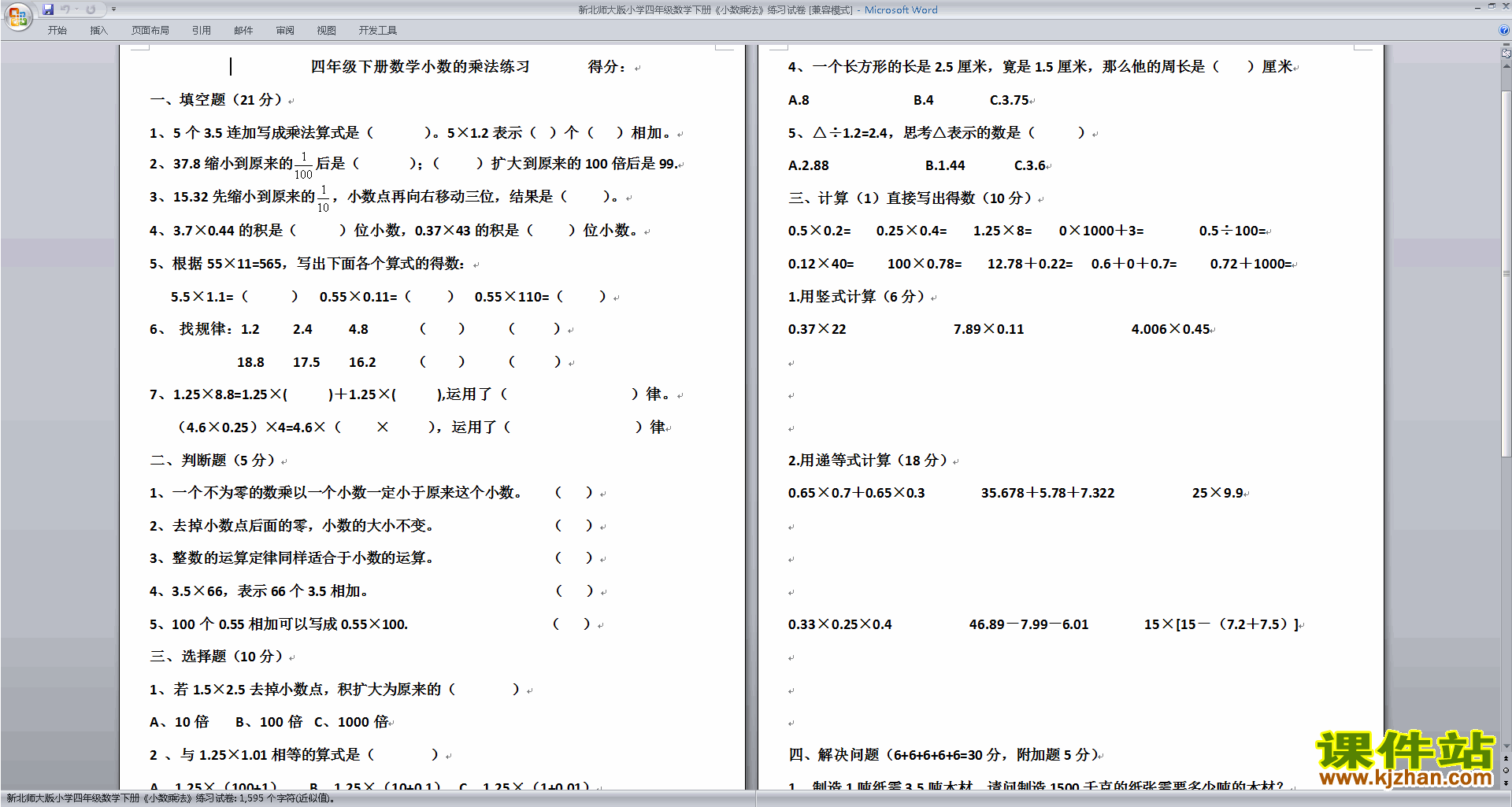Image resolution: width=1512 pixels, height=807 pixels.
Task: Open the 邮件 ribbon tab
Action: pos(243,31)
